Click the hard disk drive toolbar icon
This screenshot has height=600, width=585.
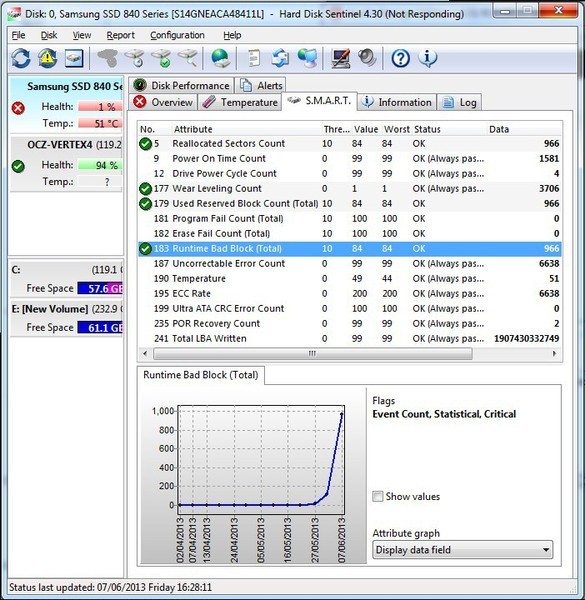[74, 59]
